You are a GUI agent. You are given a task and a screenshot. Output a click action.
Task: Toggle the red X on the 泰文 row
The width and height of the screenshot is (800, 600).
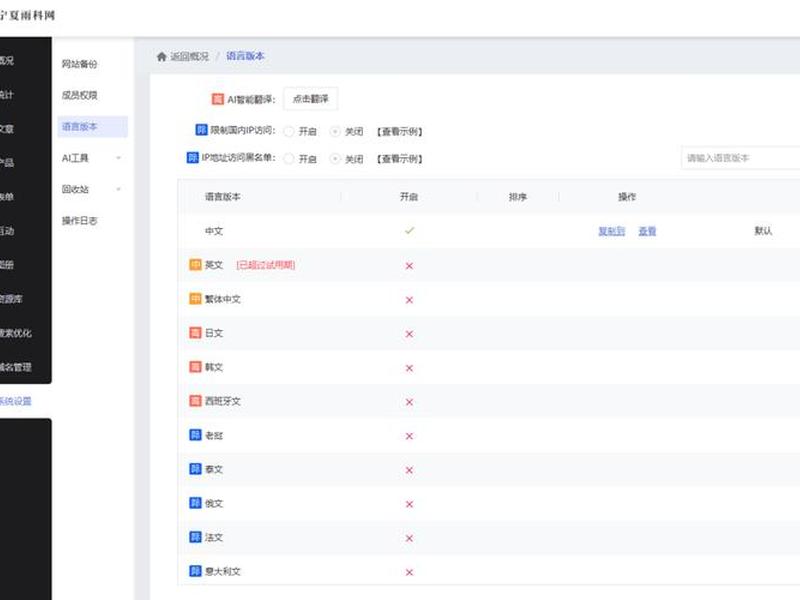[x=409, y=470]
